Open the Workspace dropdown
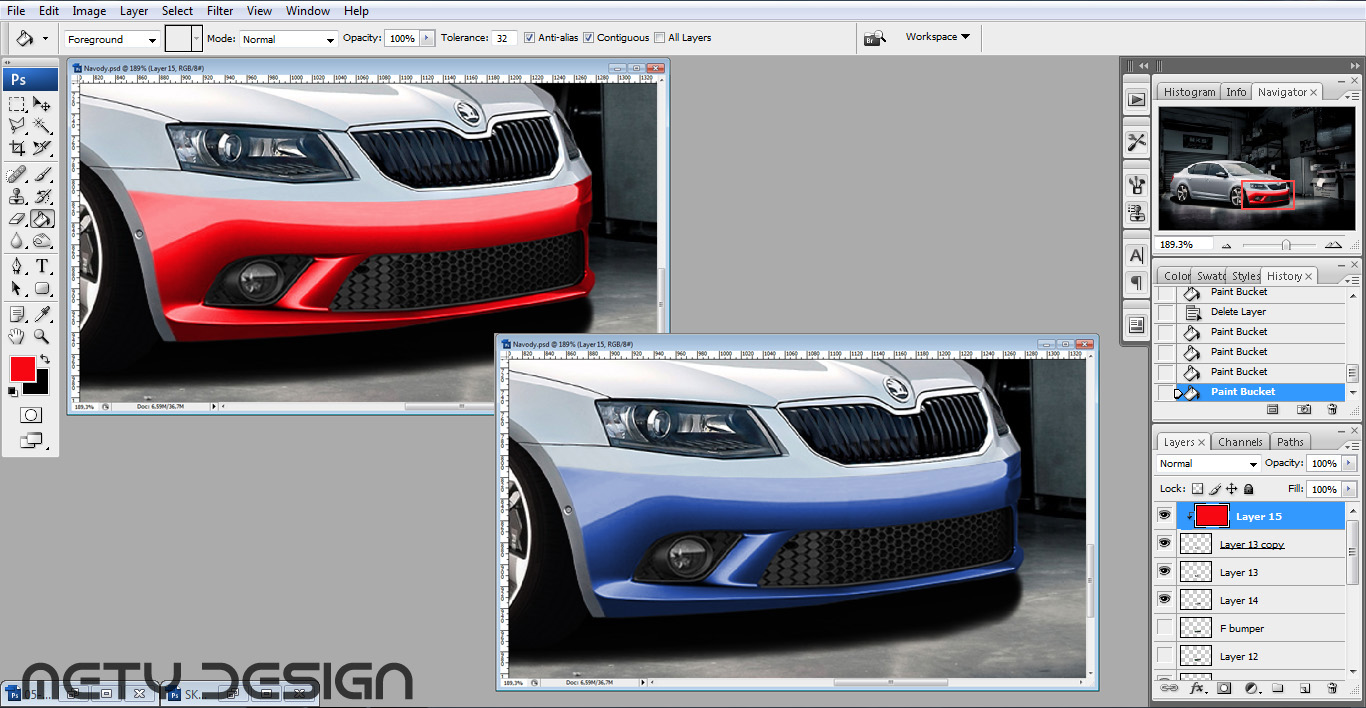 (x=937, y=37)
